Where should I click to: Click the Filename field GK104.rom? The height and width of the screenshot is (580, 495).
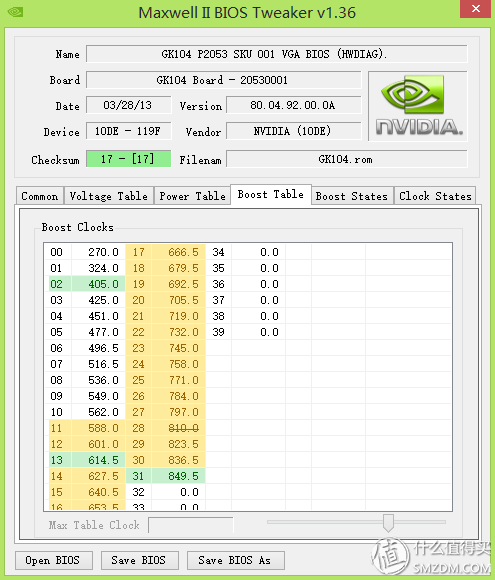click(x=347, y=159)
